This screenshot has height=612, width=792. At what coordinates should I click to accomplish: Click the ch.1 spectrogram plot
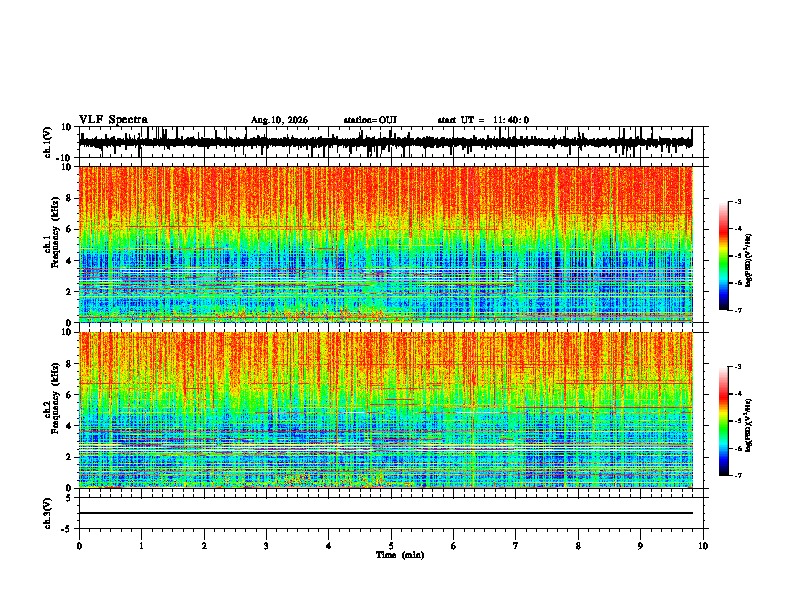385,244
